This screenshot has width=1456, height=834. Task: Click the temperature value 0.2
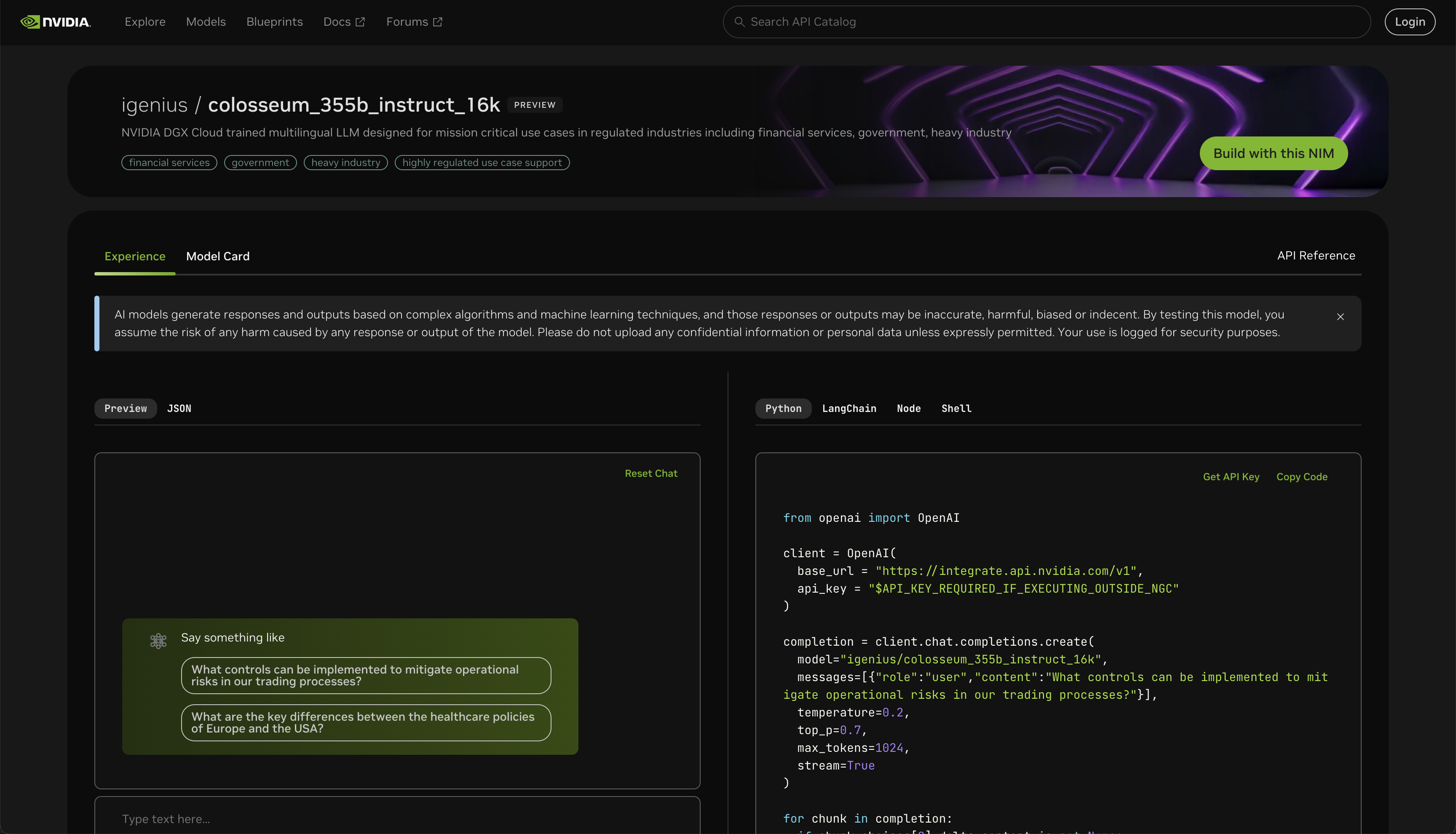click(x=892, y=712)
